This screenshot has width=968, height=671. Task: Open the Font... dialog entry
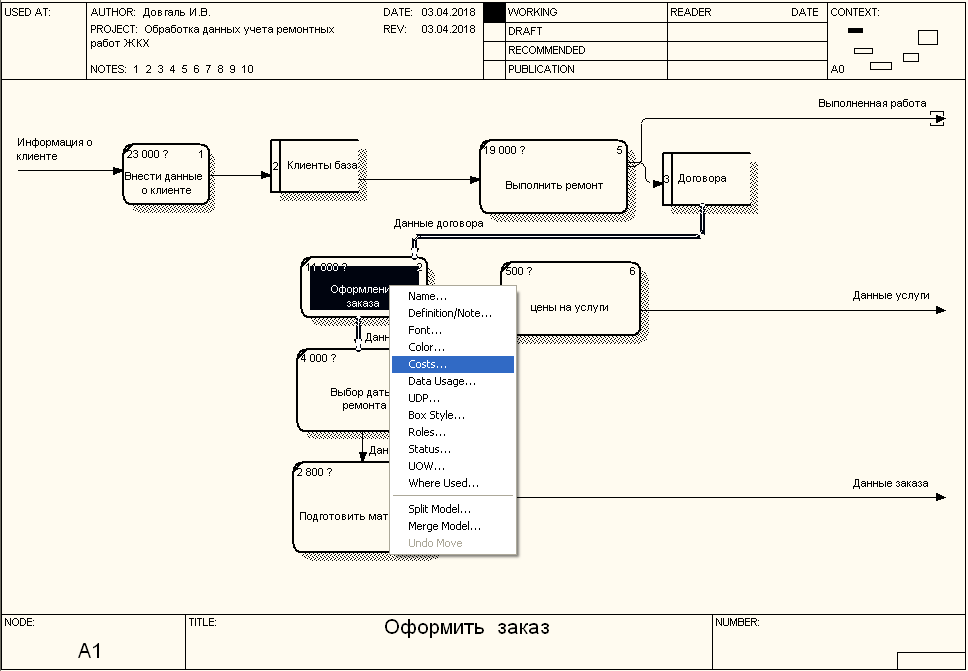(425, 331)
